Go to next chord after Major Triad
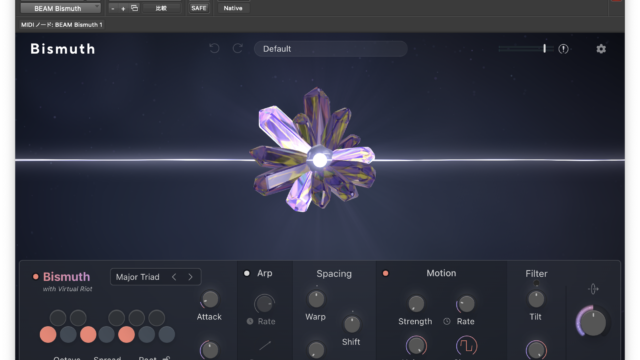 (x=190, y=277)
